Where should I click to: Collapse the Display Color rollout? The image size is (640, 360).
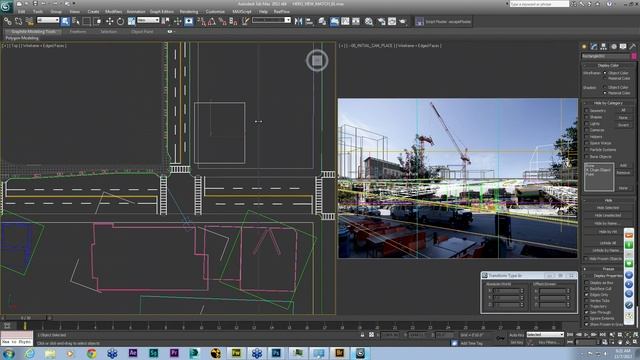click(608, 65)
